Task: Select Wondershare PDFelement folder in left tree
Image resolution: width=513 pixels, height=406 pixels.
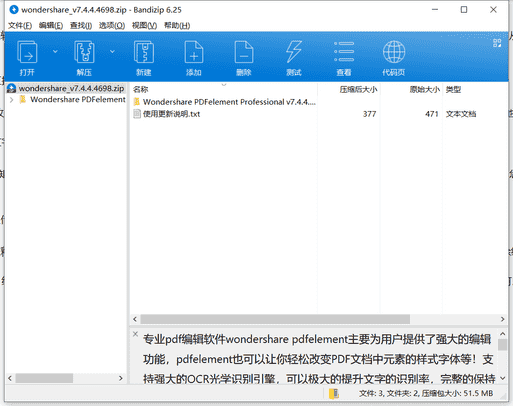Action: [x=78, y=99]
